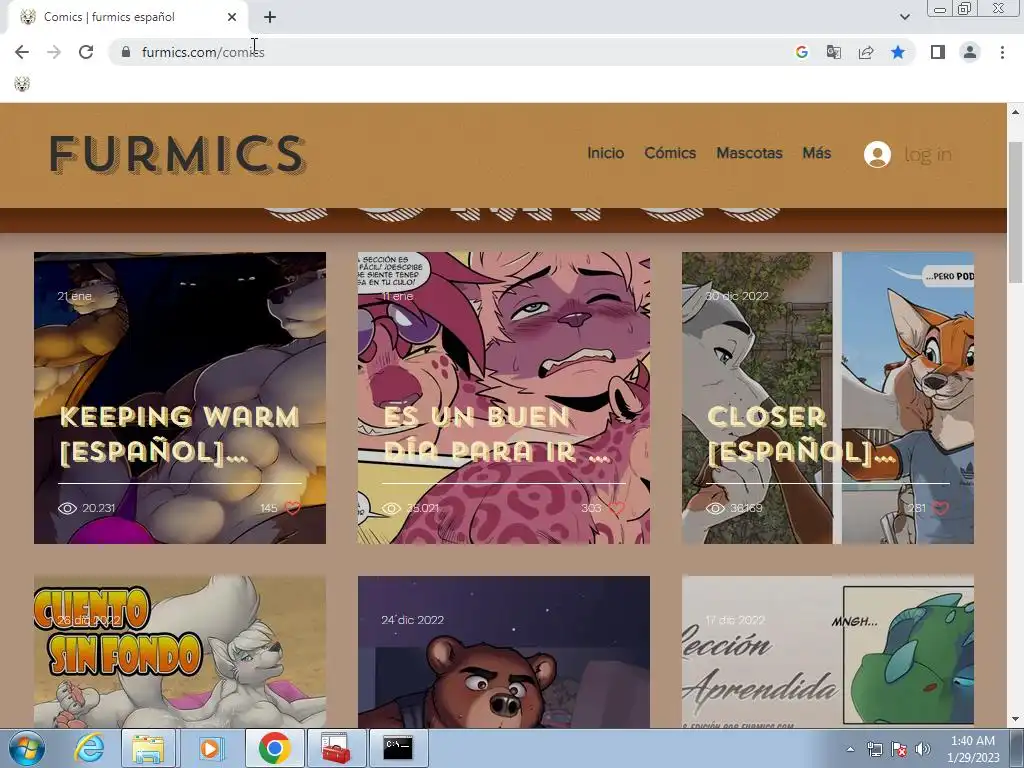Click the bookmarks bar furmics favicon
The image size is (1024, 768).
pos(22,84)
